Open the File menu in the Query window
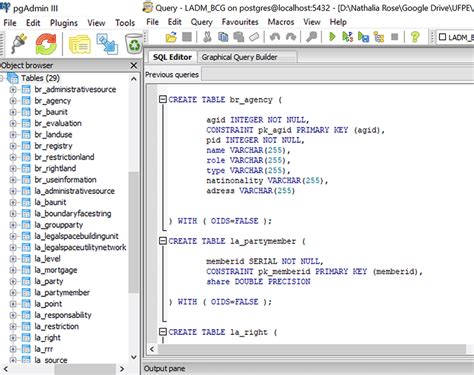This screenshot has width=474, height=375. coord(152,22)
